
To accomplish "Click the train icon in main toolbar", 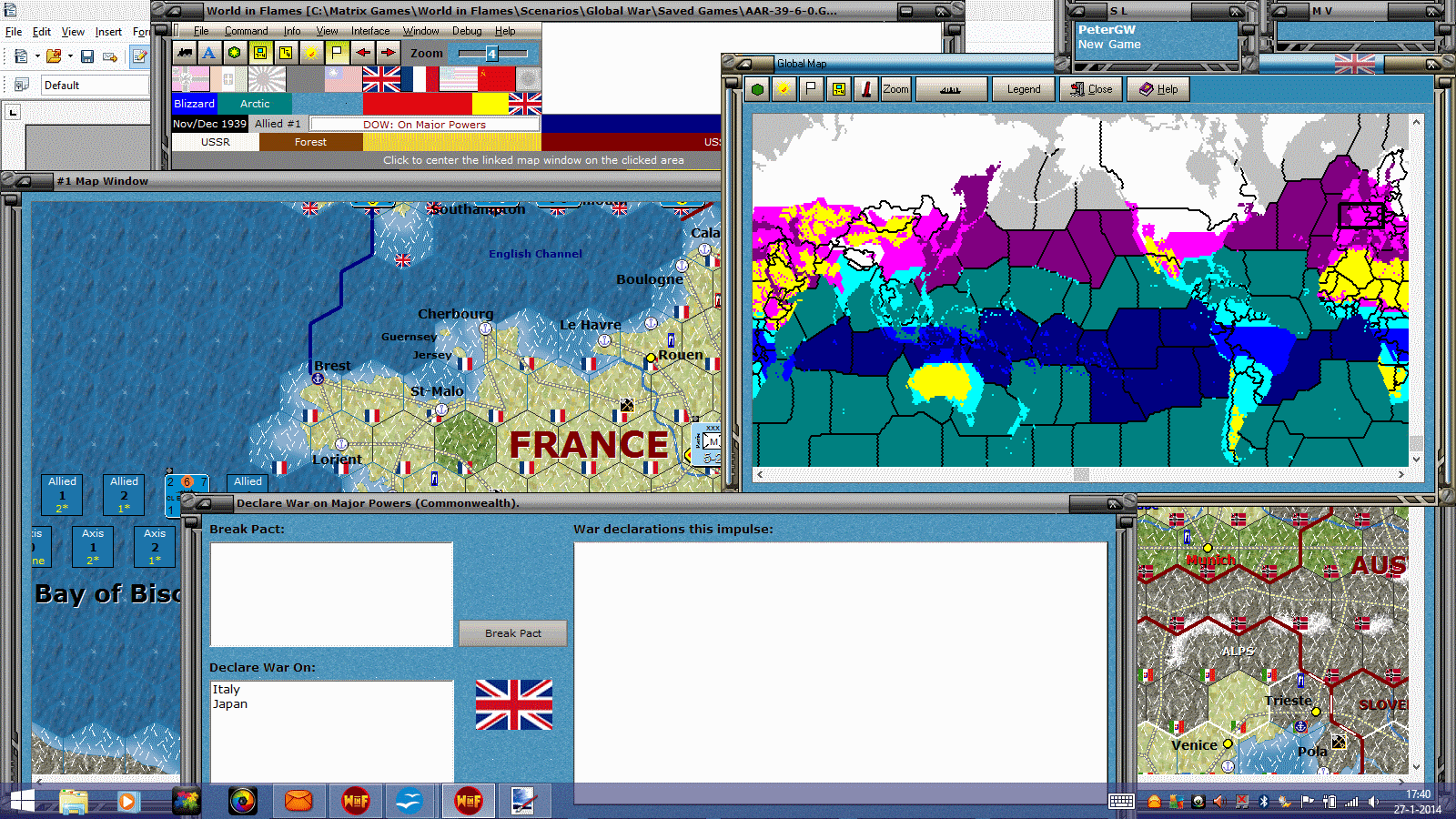I will coord(185,53).
